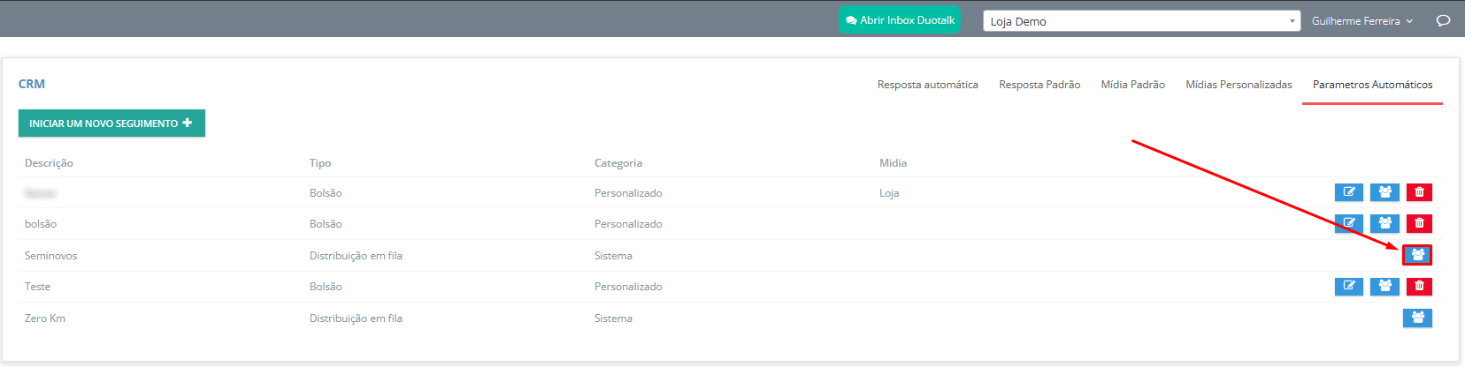Open users group icon for Teste row
The height and width of the screenshot is (367, 1465).
(x=1384, y=287)
